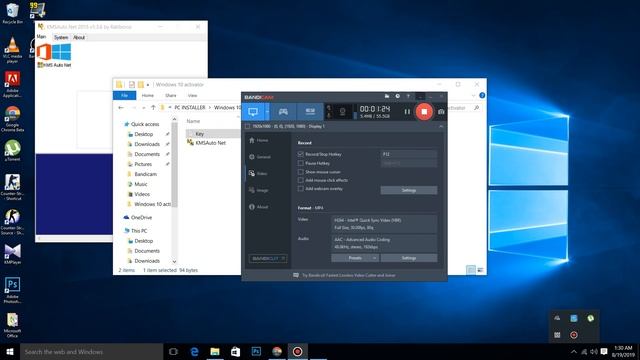Open View tab in File Explorer ribbon

click(192, 96)
